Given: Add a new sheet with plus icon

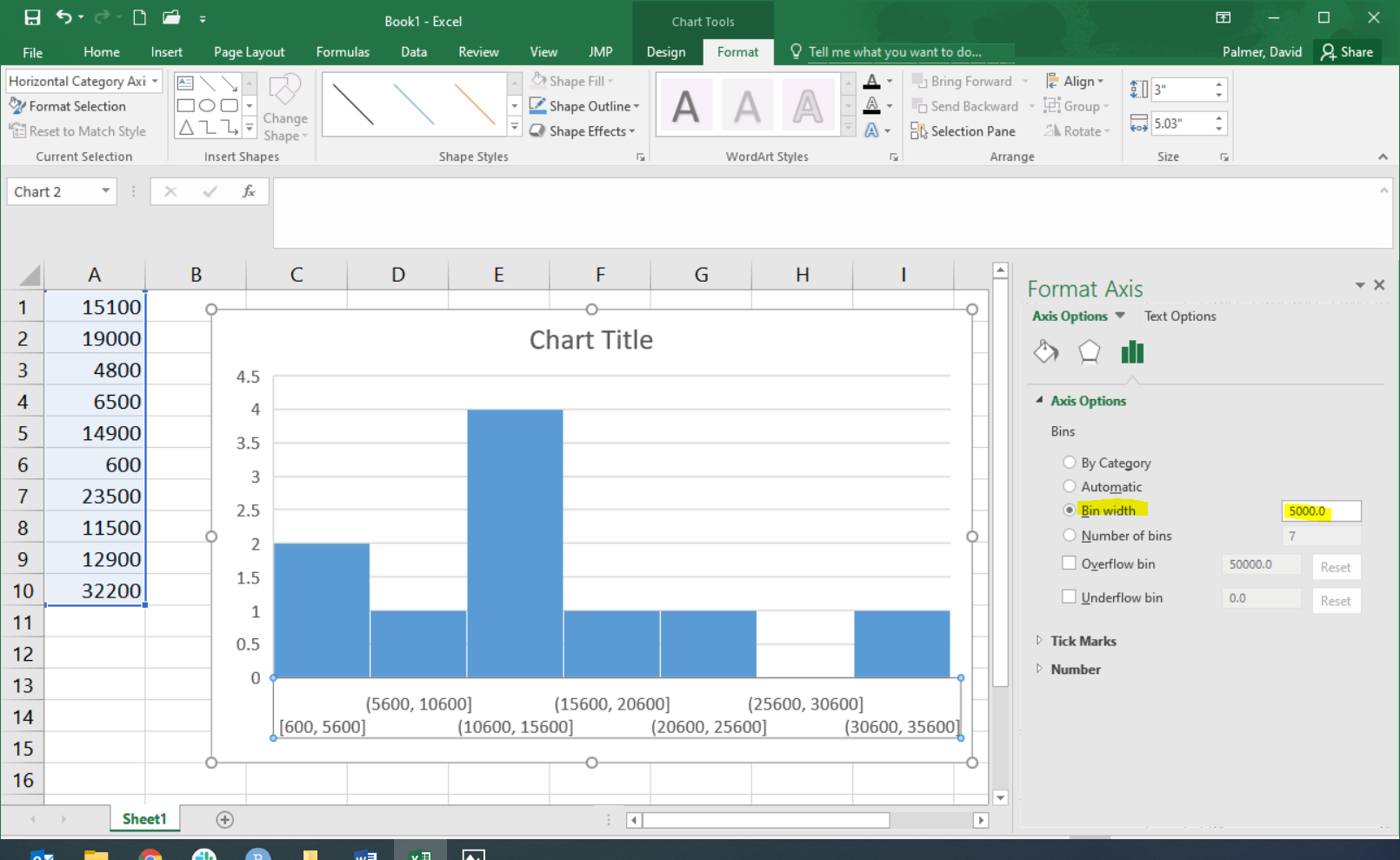Looking at the screenshot, I should 224,819.
